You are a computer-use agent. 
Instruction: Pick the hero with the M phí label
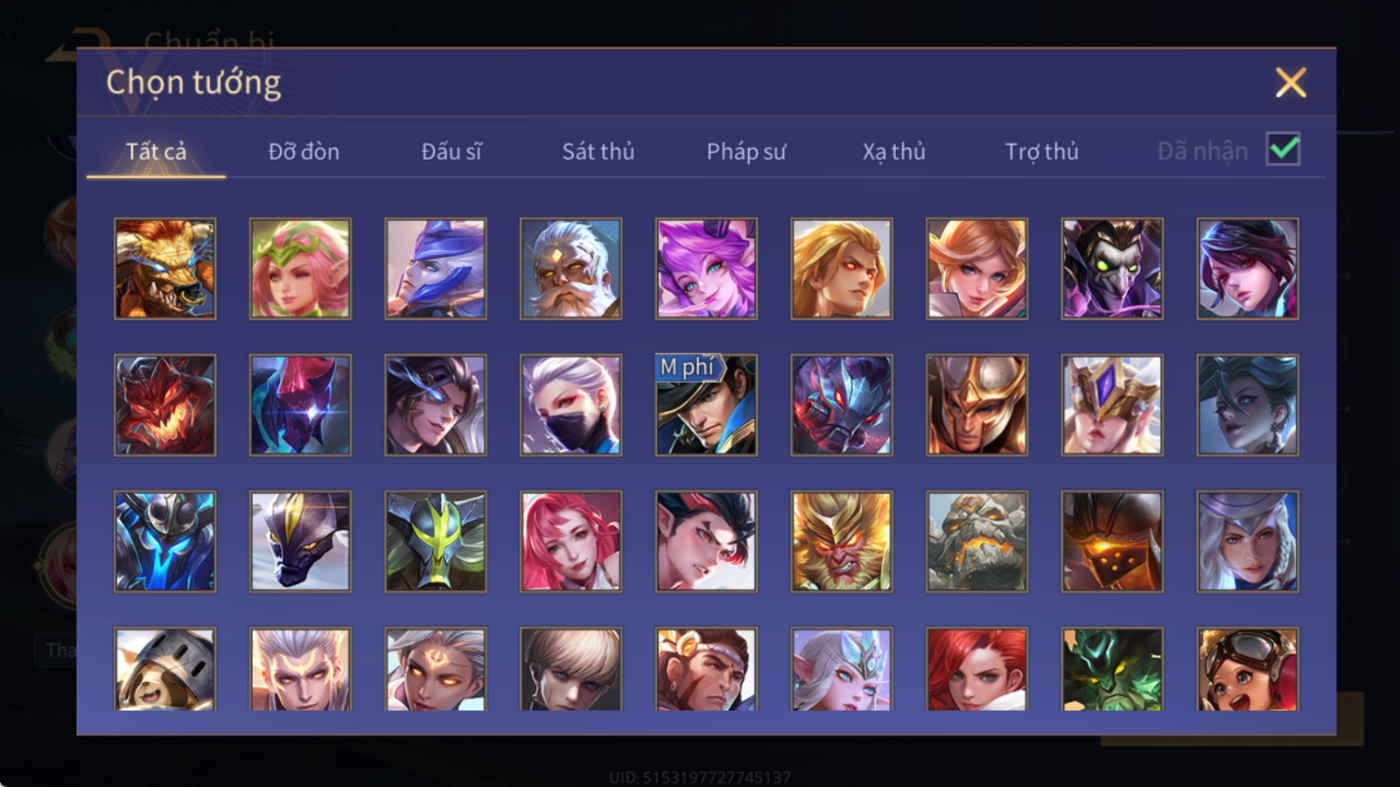pos(706,405)
